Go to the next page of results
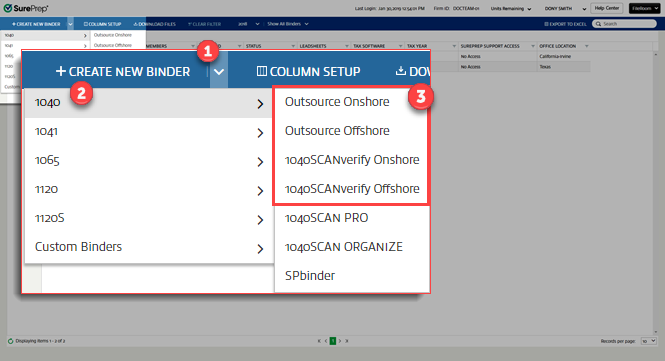This screenshot has height=361, width=665. 340,341
